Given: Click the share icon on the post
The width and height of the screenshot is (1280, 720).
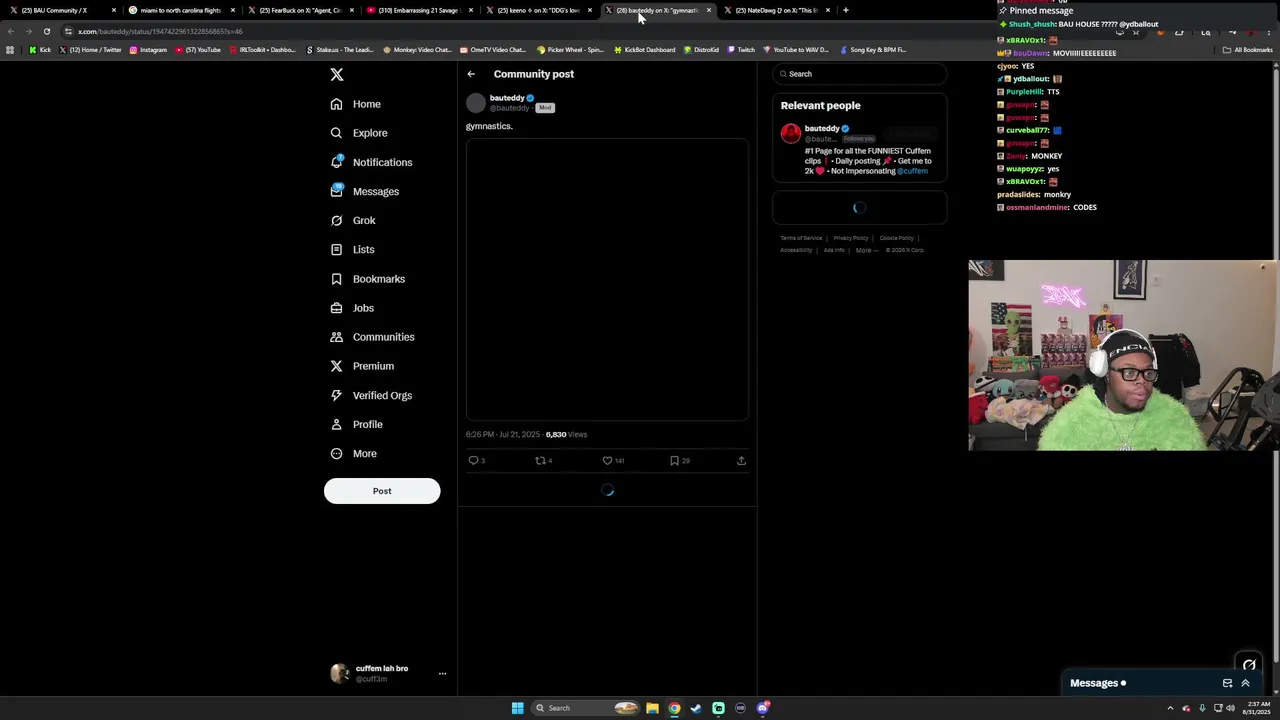Looking at the screenshot, I should coord(741,460).
